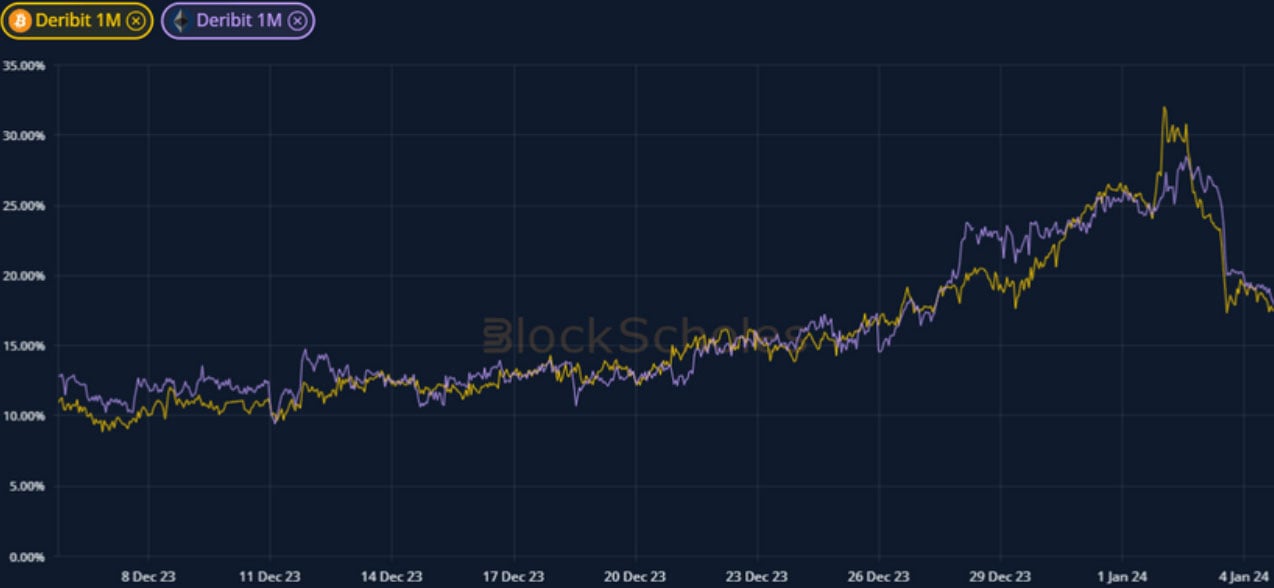Click the Bitcoin icon in the yellow chip

click(x=20, y=20)
